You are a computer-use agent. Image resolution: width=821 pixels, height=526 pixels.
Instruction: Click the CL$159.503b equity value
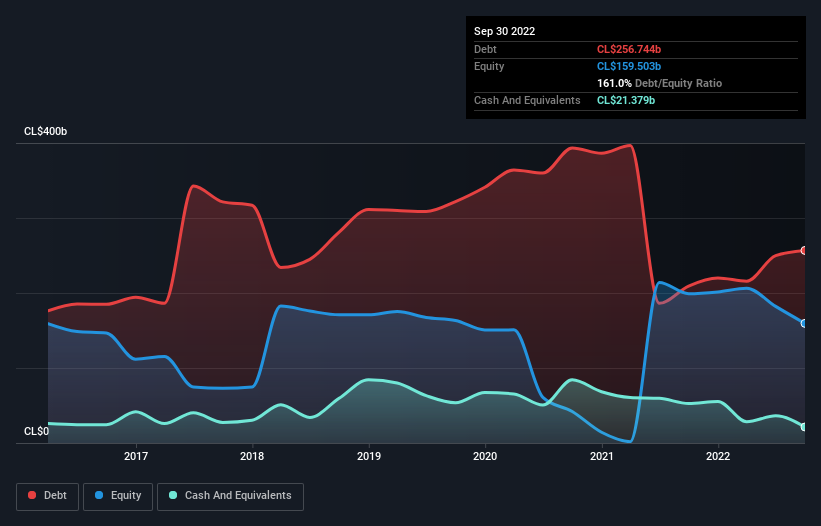(x=629, y=66)
